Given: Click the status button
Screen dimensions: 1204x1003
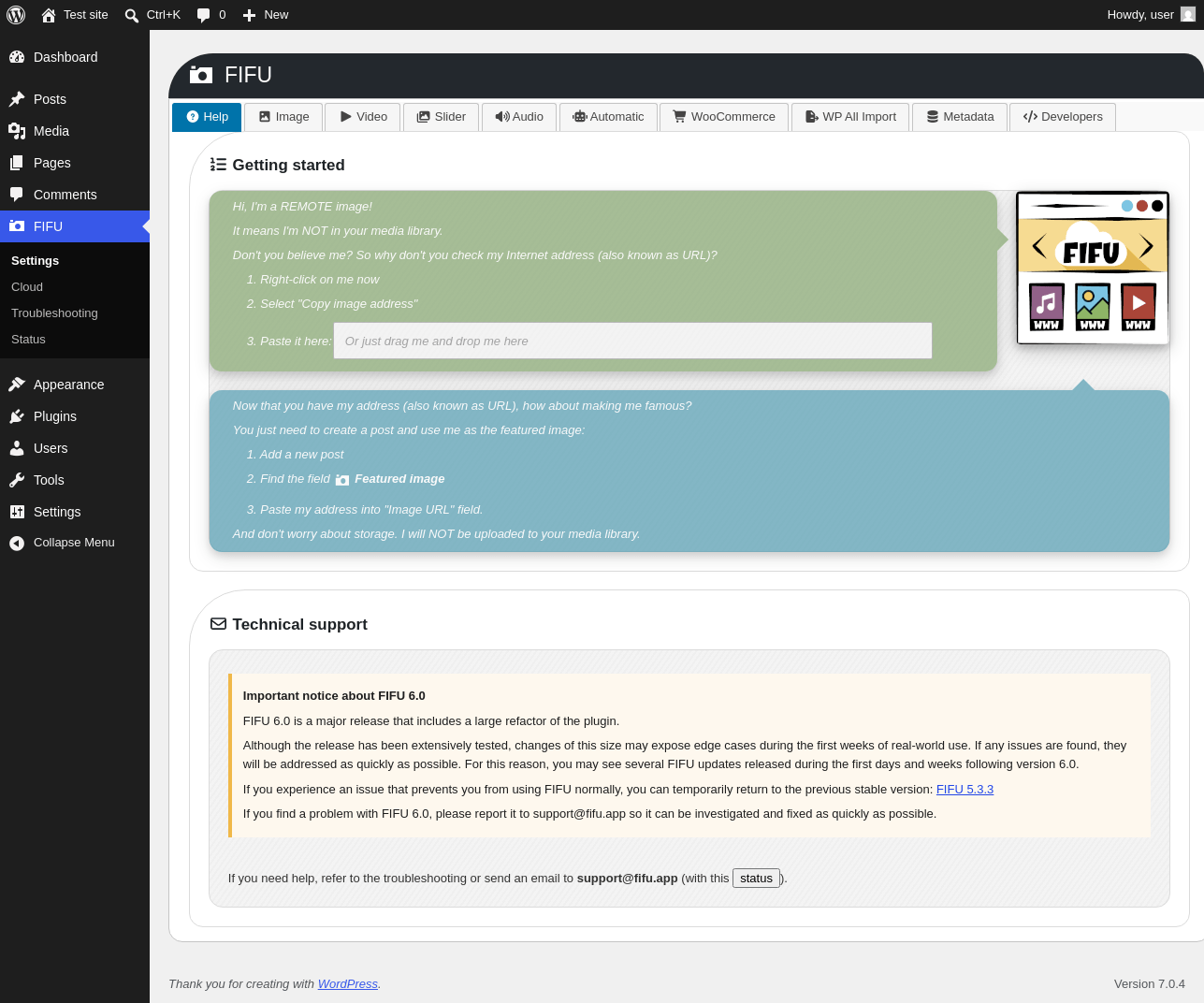Looking at the screenshot, I should 756,879.
